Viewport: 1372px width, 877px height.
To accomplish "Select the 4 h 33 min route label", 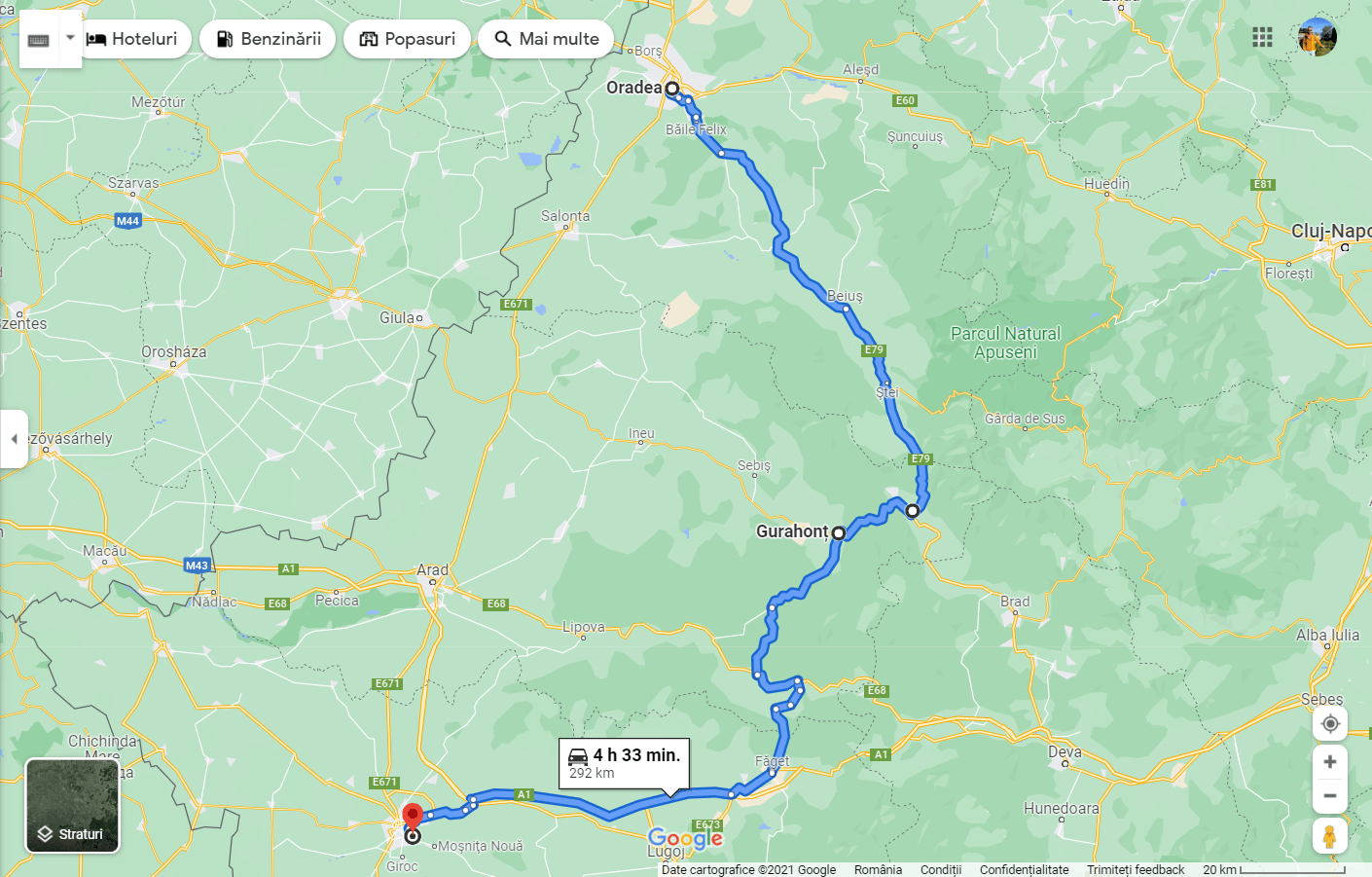I will 625,763.
